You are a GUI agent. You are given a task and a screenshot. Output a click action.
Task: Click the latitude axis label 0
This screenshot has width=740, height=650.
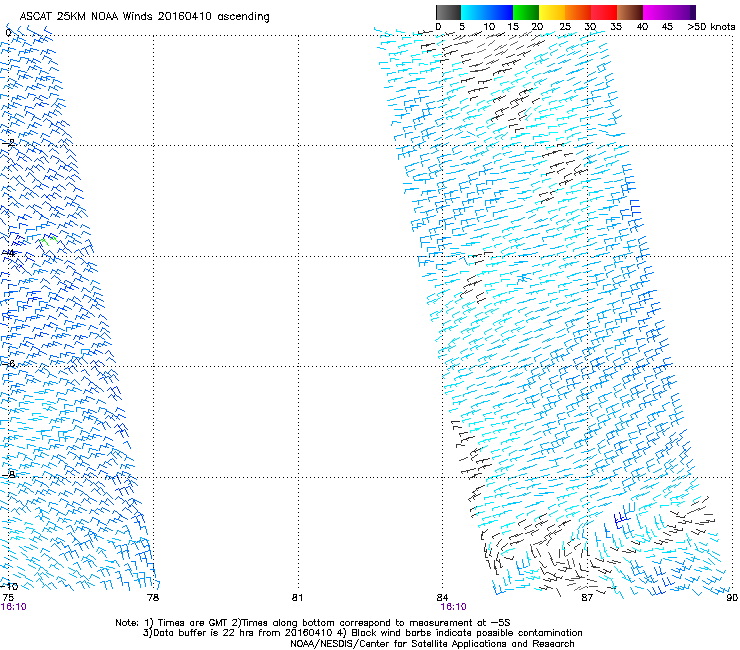(x=8, y=33)
